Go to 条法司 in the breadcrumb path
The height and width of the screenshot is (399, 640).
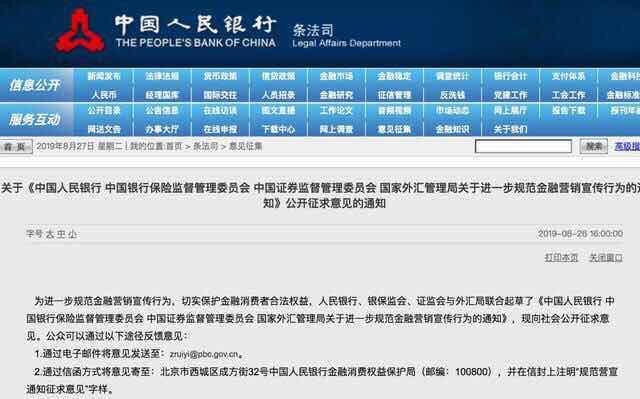click(x=205, y=146)
